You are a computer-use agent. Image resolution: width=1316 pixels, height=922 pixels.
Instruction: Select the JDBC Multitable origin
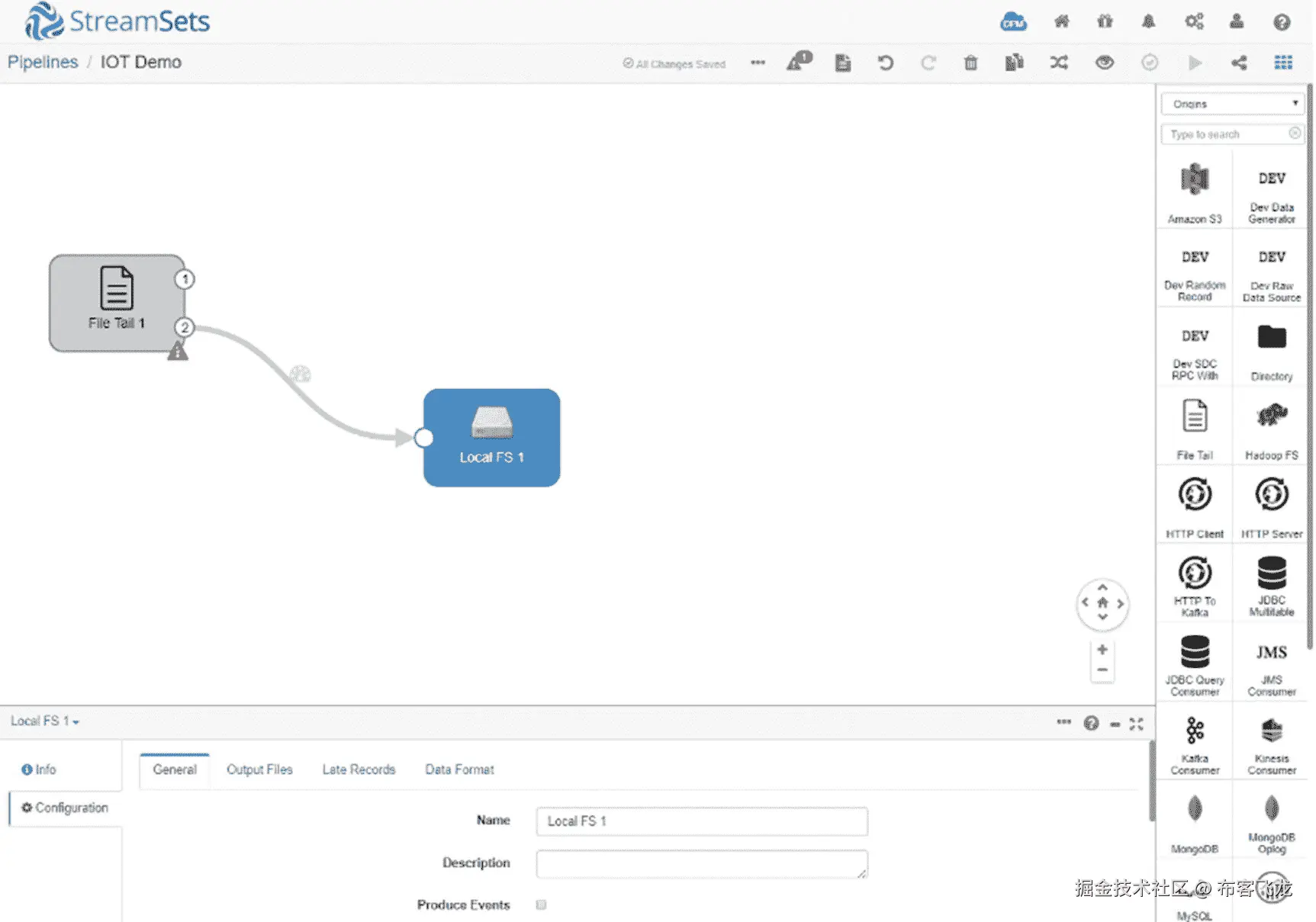click(x=1272, y=586)
